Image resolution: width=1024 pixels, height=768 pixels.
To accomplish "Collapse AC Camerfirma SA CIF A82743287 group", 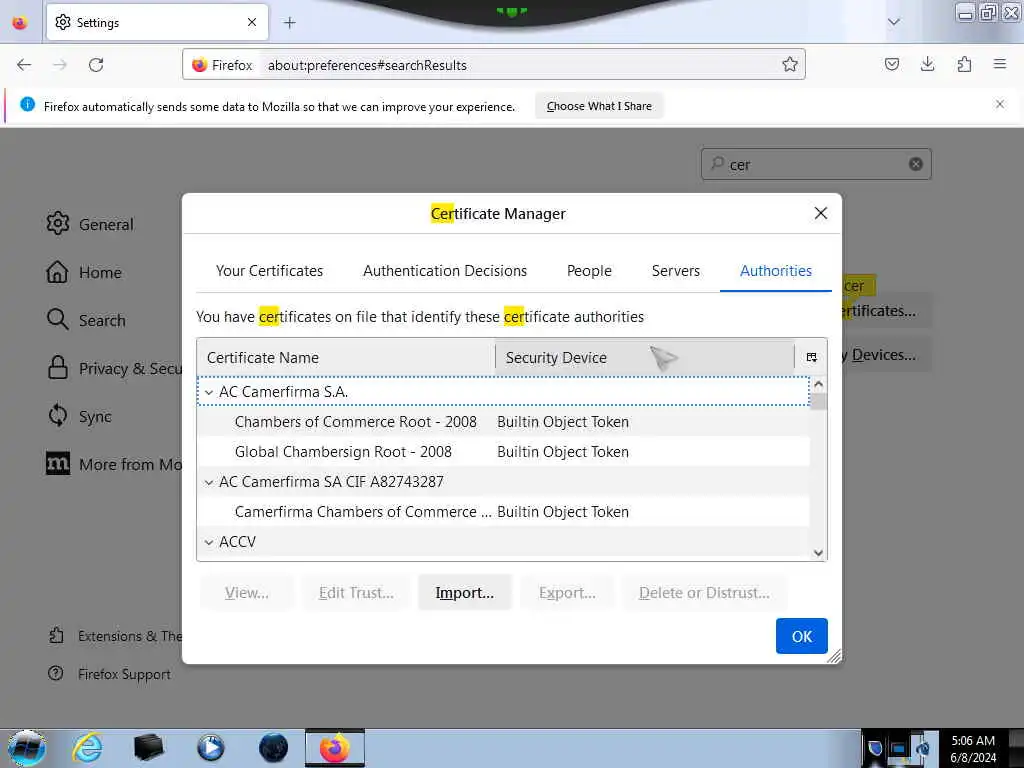I will point(209,483).
